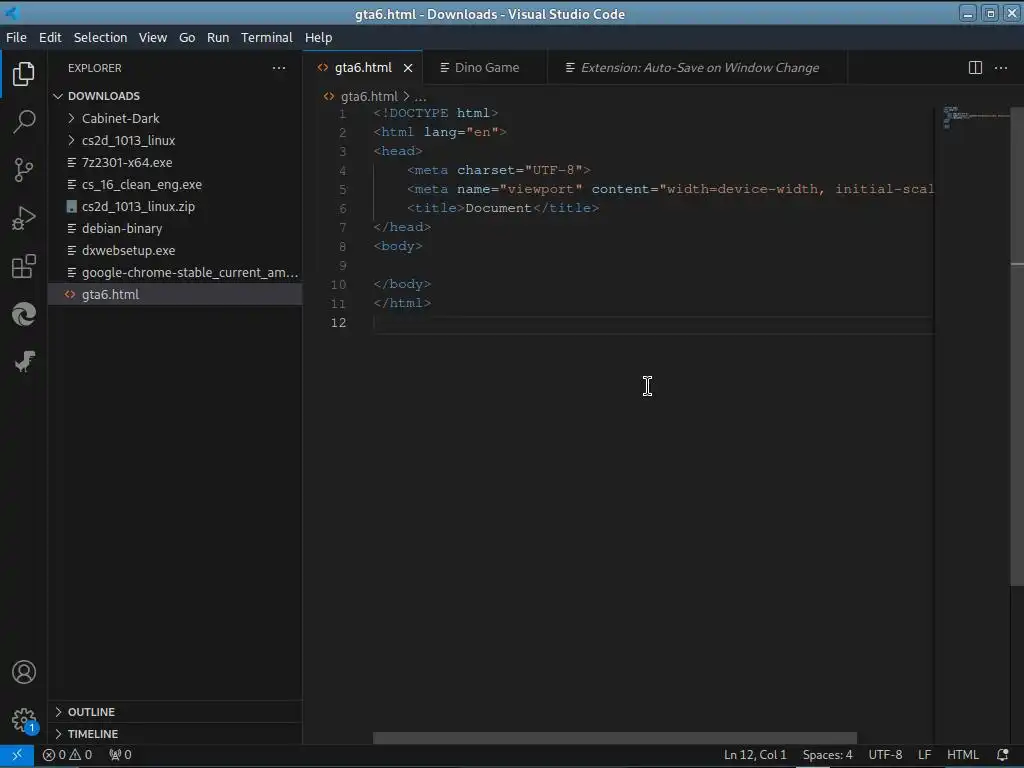Select cs_16_clean_eng.exe file
Screen dimensions: 1024x768
(x=175, y=185)
